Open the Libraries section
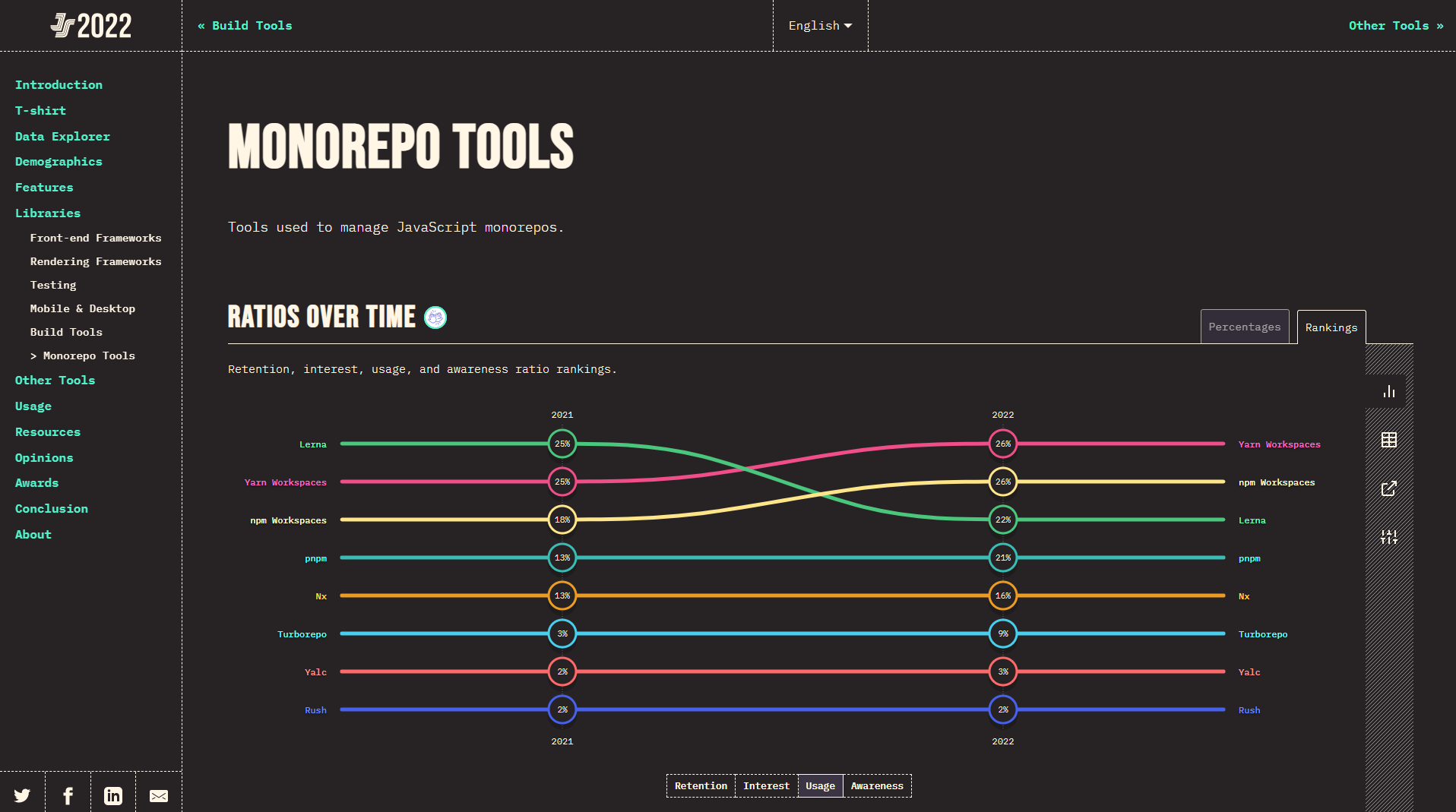This screenshot has width=1456, height=812. 48,213
